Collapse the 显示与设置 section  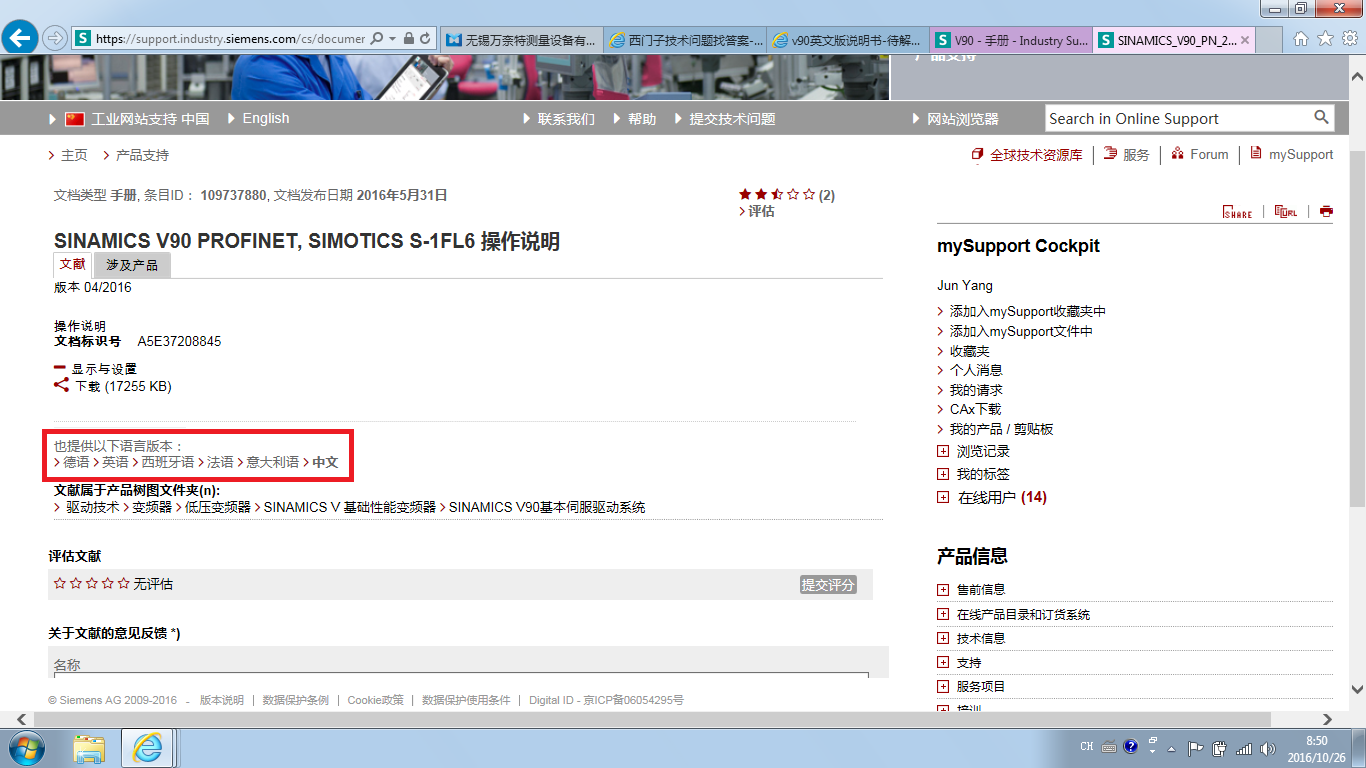pyautogui.click(x=60, y=368)
